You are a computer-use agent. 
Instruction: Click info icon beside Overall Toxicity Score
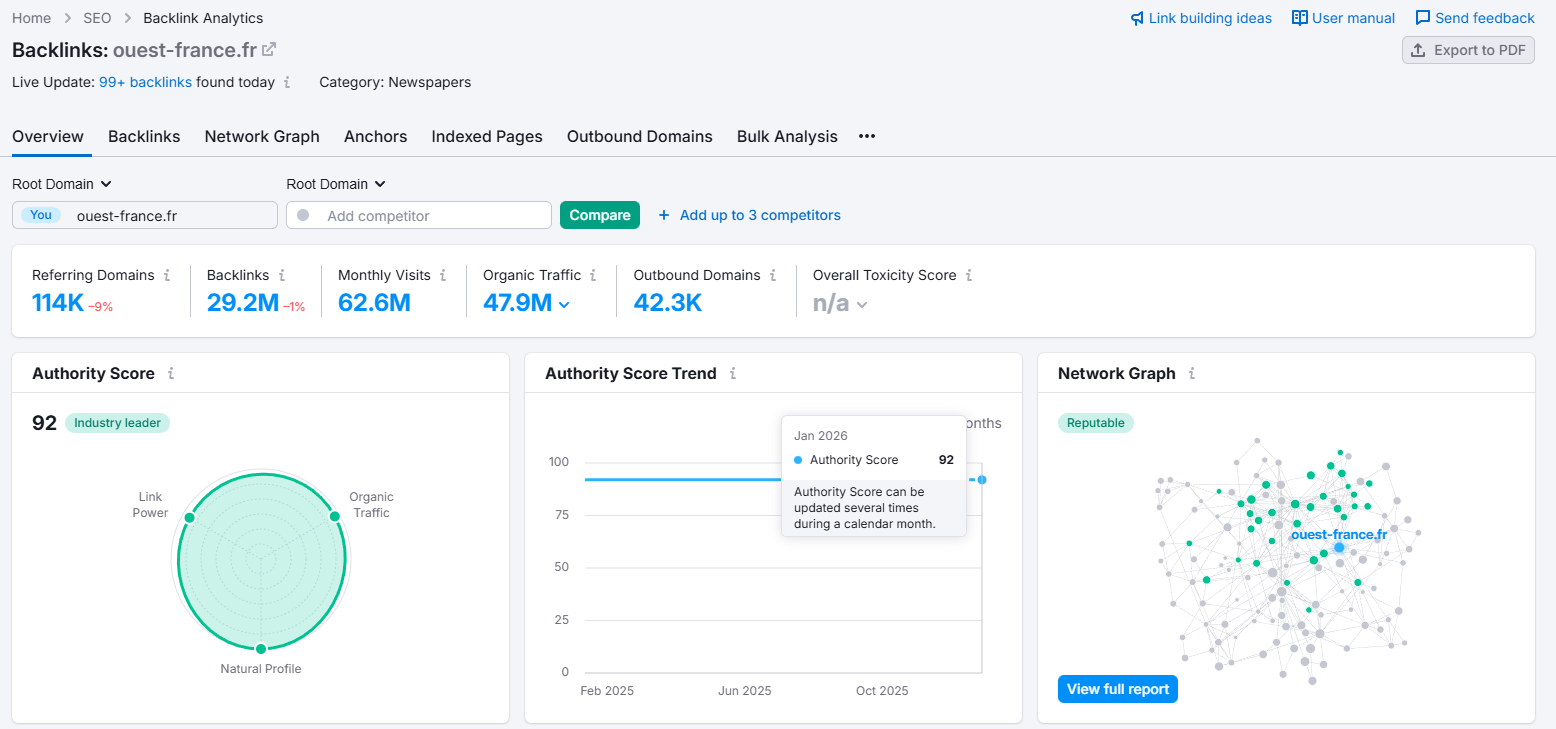click(969, 275)
